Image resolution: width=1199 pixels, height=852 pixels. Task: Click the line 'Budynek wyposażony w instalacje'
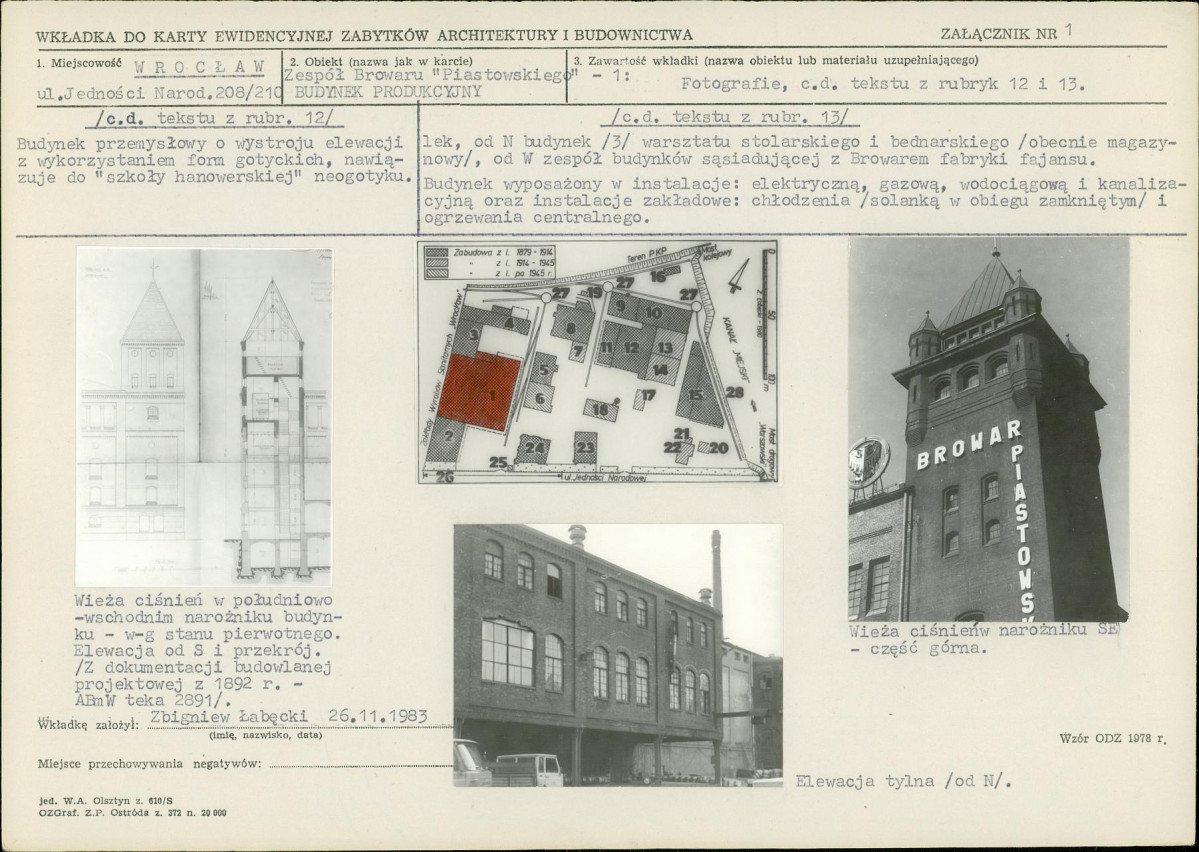pos(804,184)
